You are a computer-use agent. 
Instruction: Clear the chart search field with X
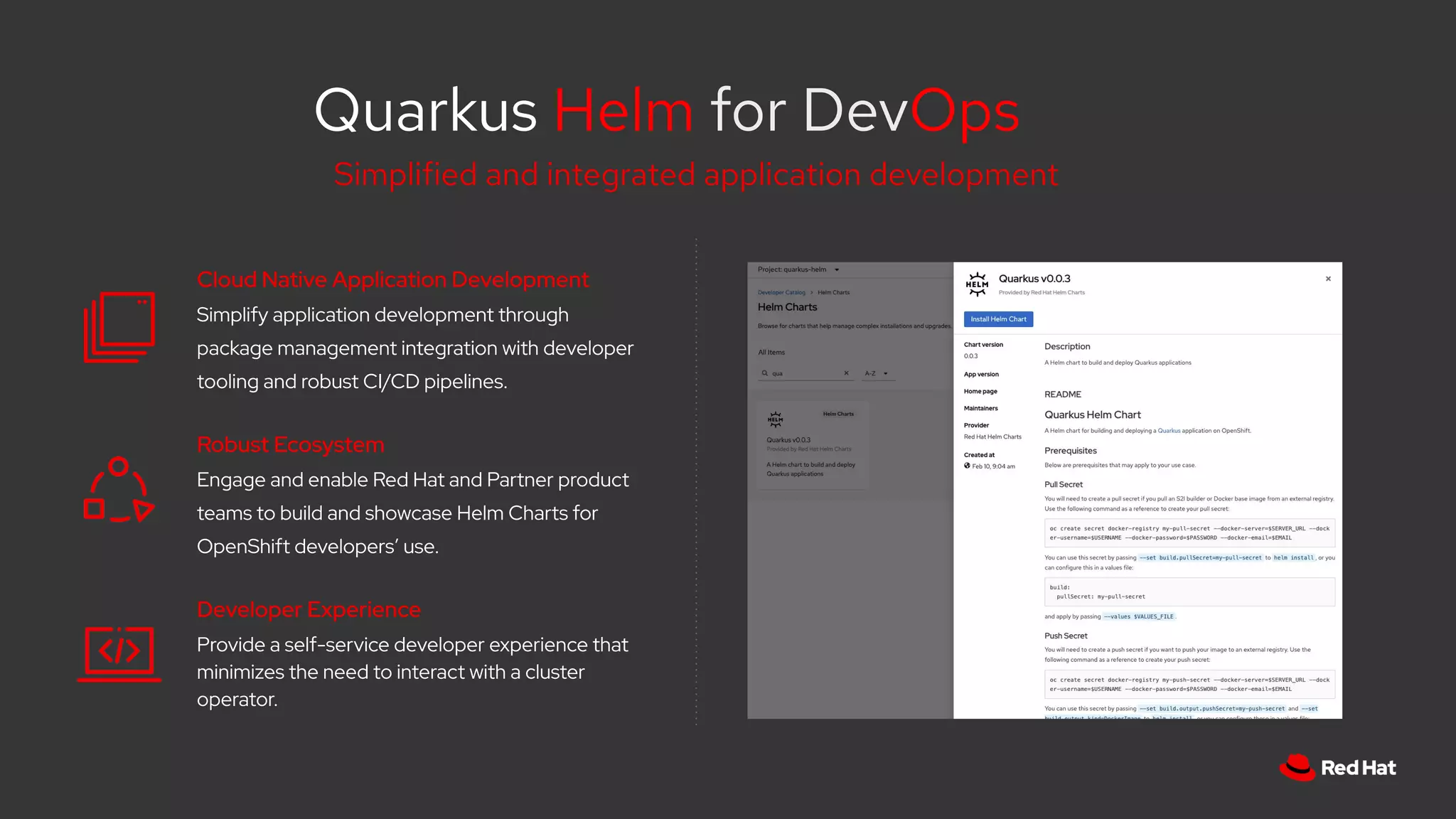click(846, 373)
